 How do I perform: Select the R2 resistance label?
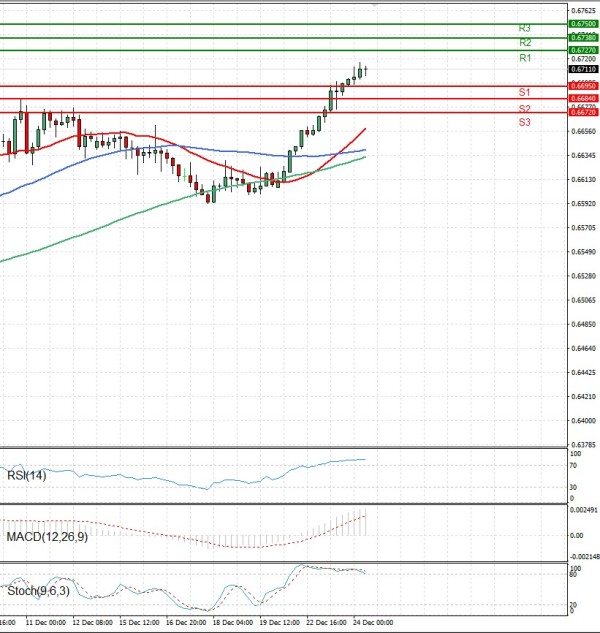[524, 43]
